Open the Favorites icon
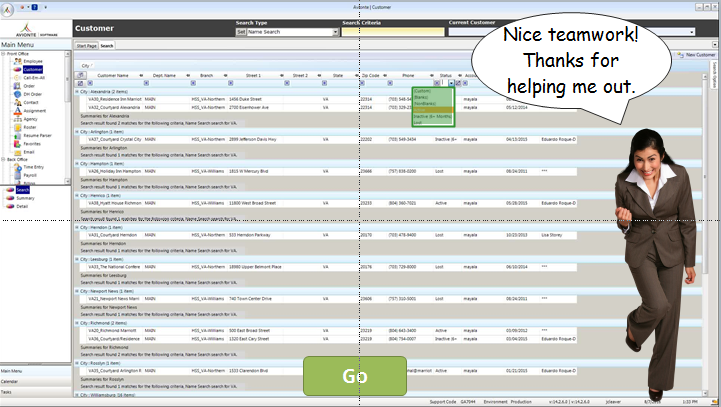 click(18, 144)
